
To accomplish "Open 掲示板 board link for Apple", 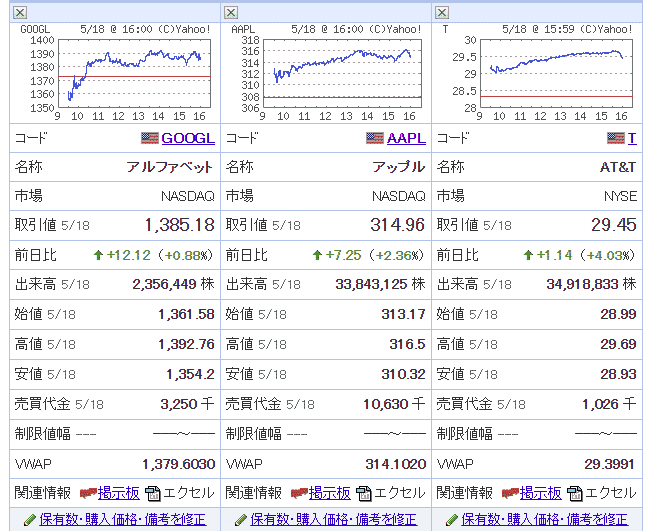I will coord(330,493).
